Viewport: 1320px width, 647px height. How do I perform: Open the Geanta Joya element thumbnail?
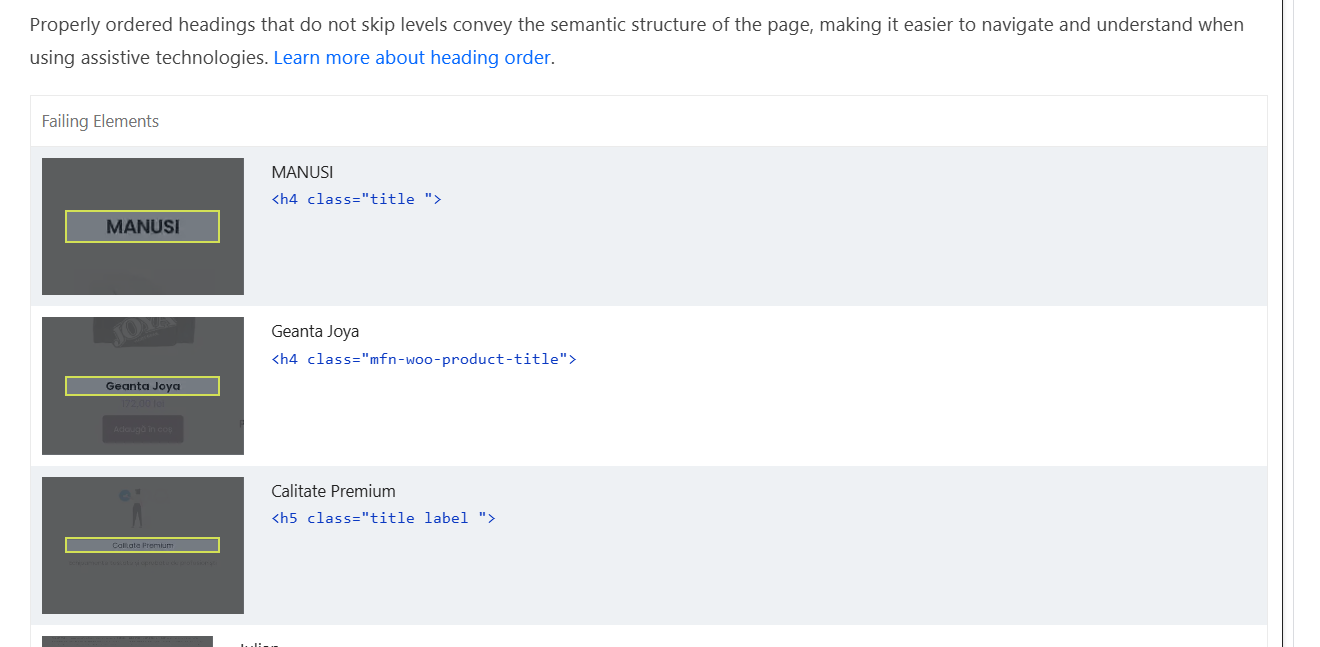pyautogui.click(x=143, y=386)
